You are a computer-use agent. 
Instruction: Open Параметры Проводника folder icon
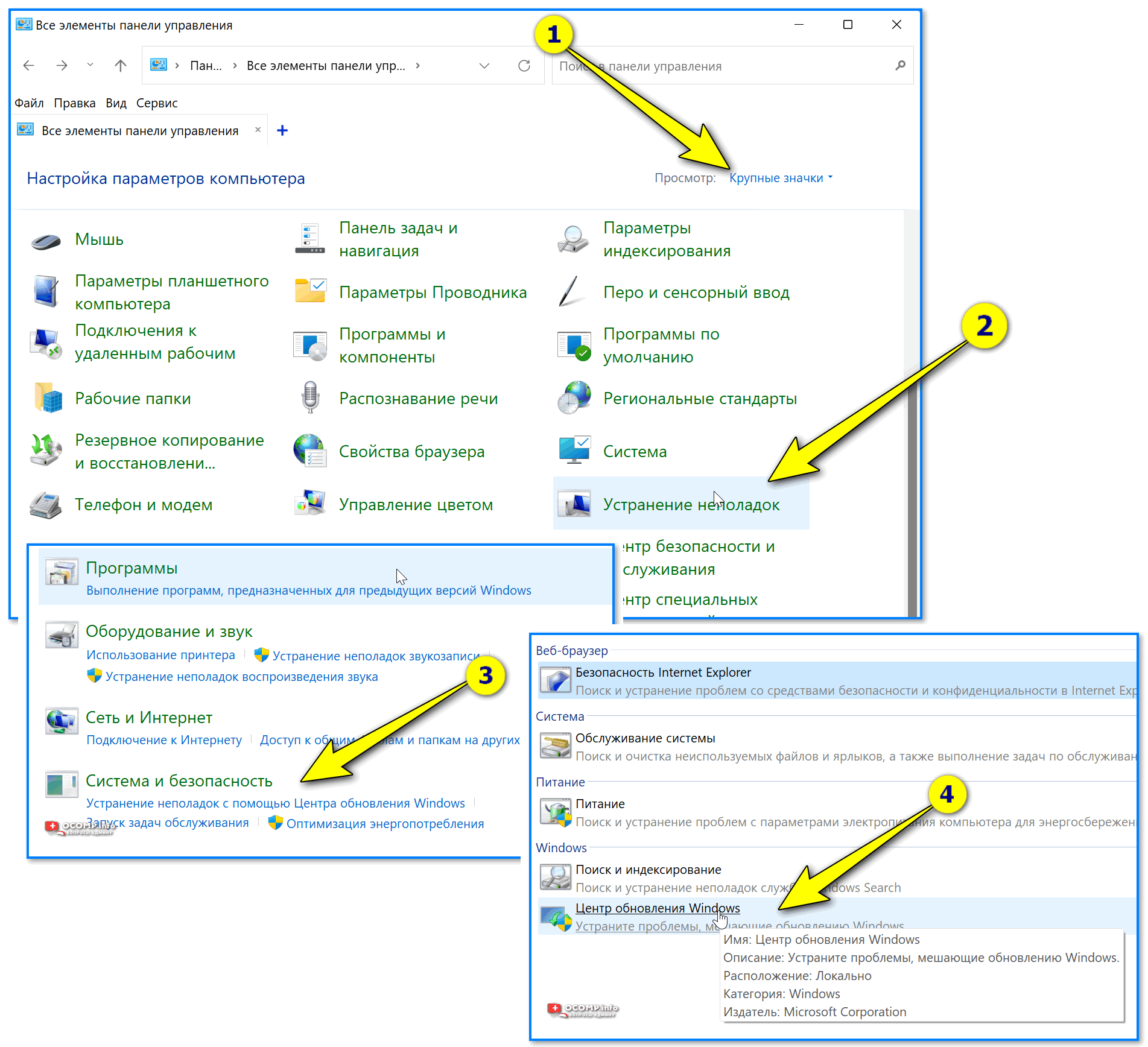point(310,291)
